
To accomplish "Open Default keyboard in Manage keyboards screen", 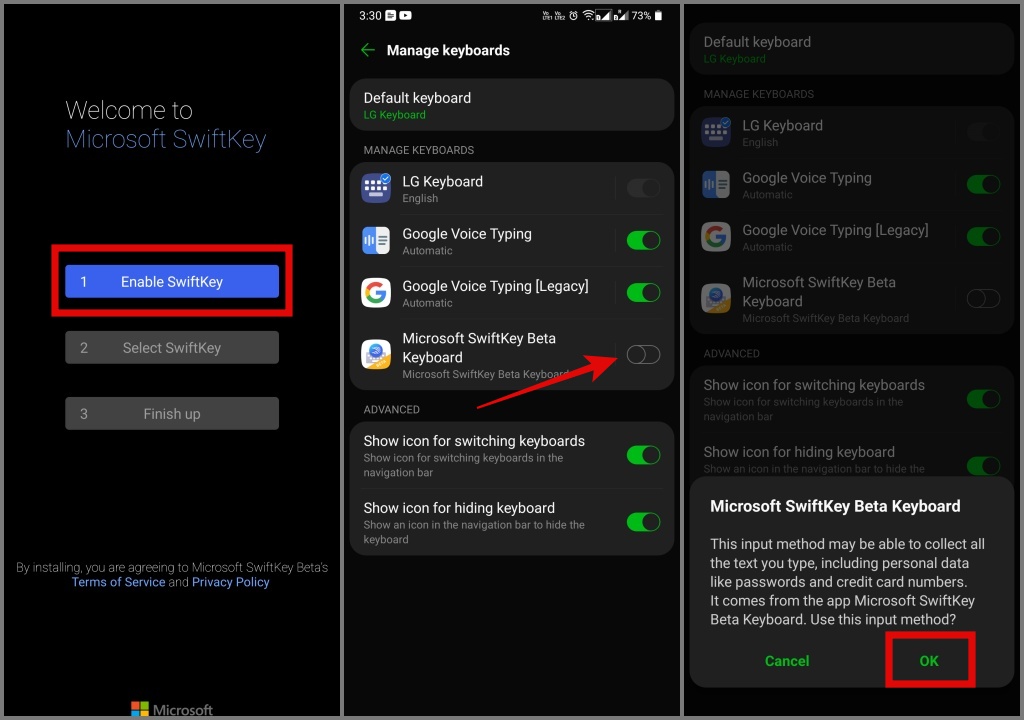I will (511, 105).
